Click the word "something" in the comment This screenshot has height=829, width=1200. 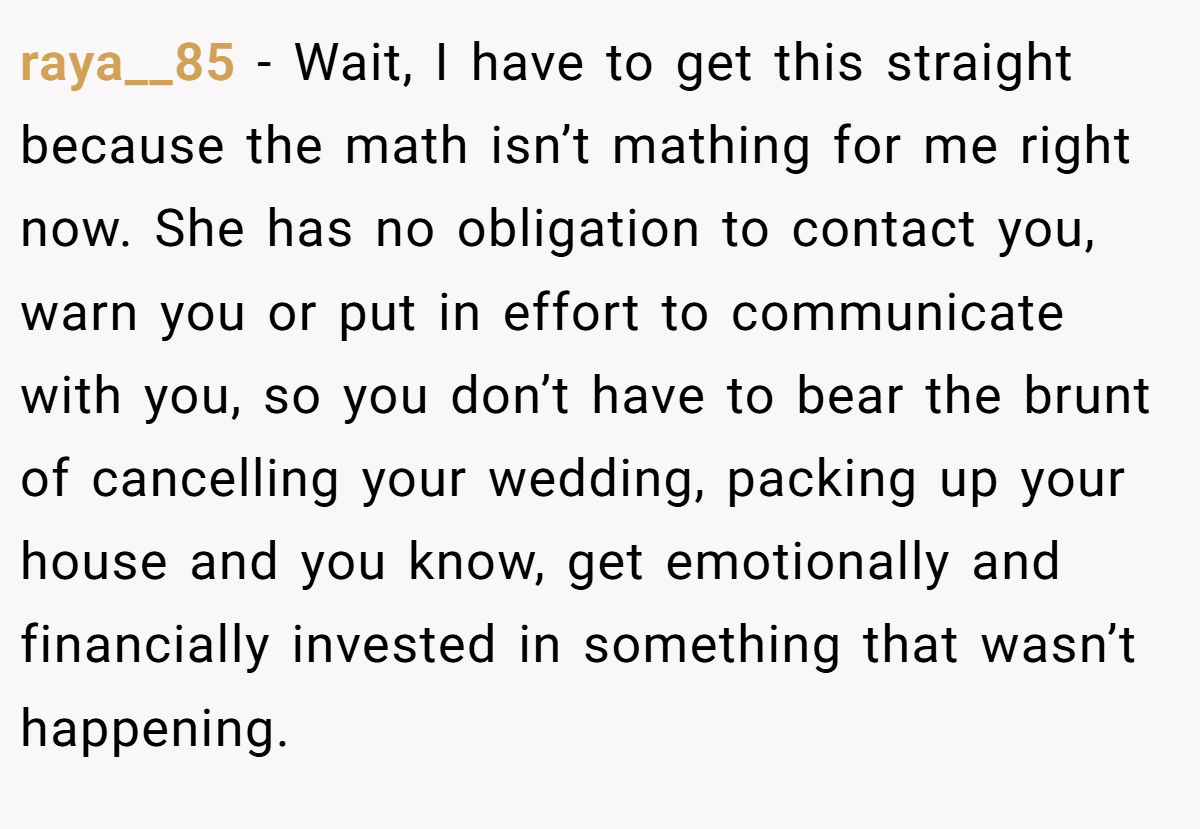pos(712,645)
